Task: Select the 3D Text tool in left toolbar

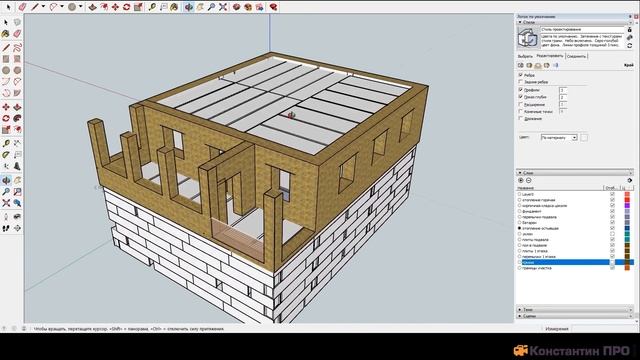Action: (x=17, y=167)
